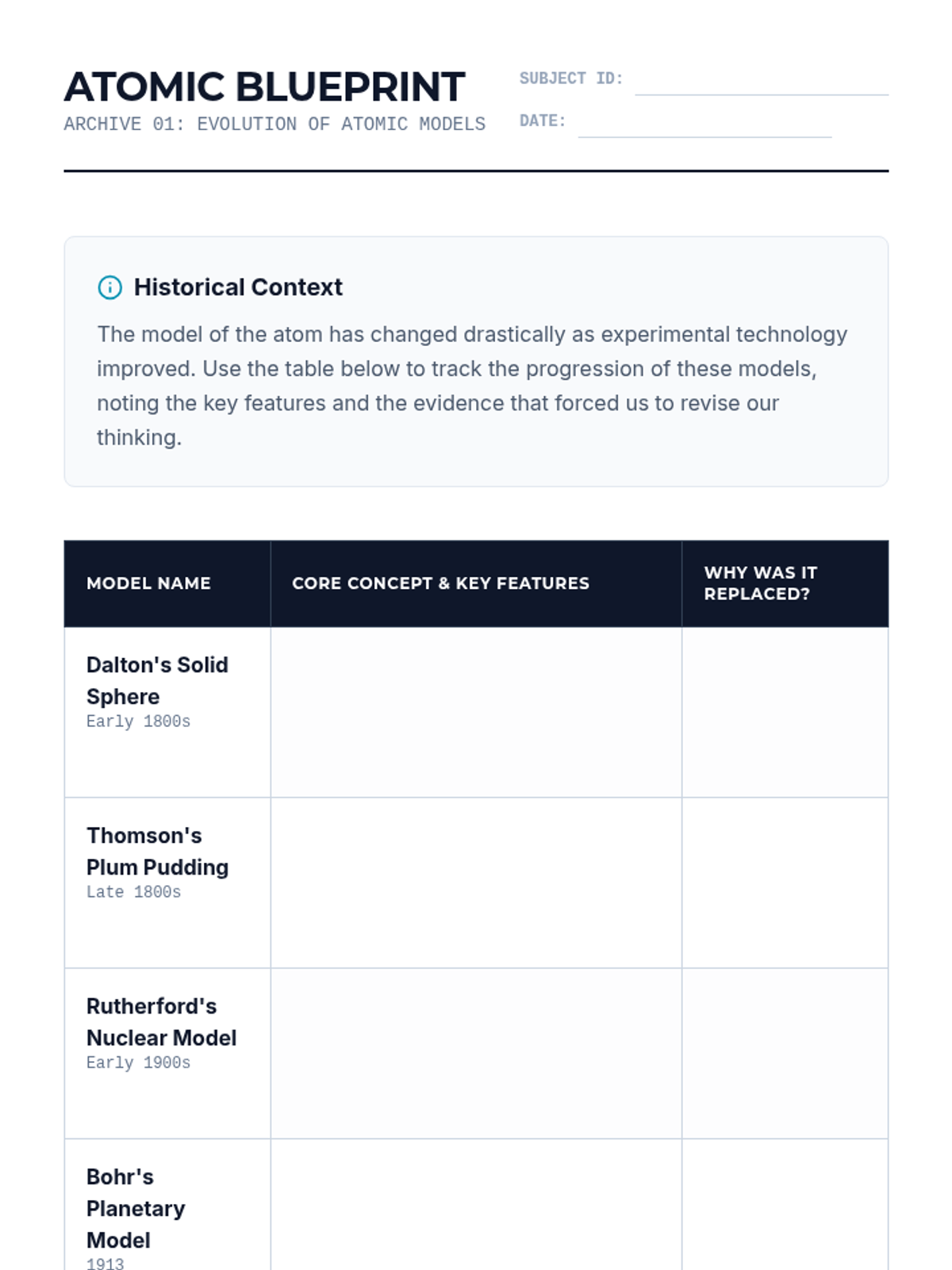Select the Bohr's Planetary Model row label
The width and height of the screenshot is (952, 1270).
pyautogui.click(x=136, y=1208)
